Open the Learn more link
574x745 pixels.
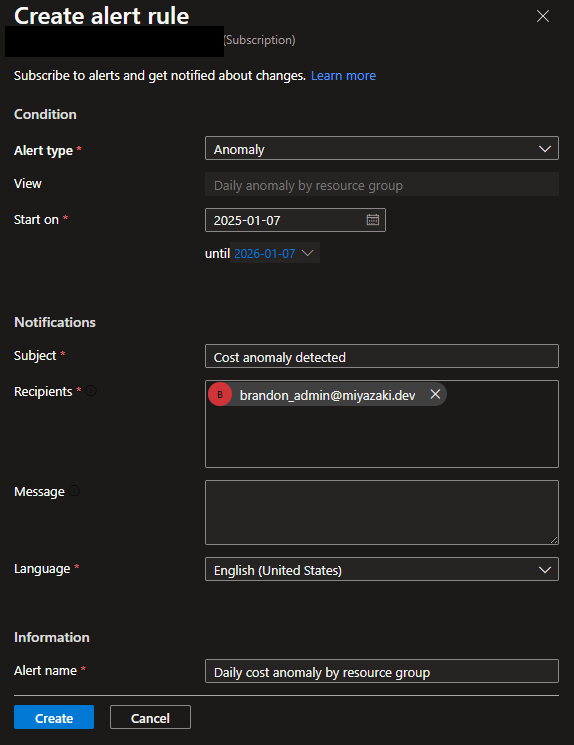[343, 76]
